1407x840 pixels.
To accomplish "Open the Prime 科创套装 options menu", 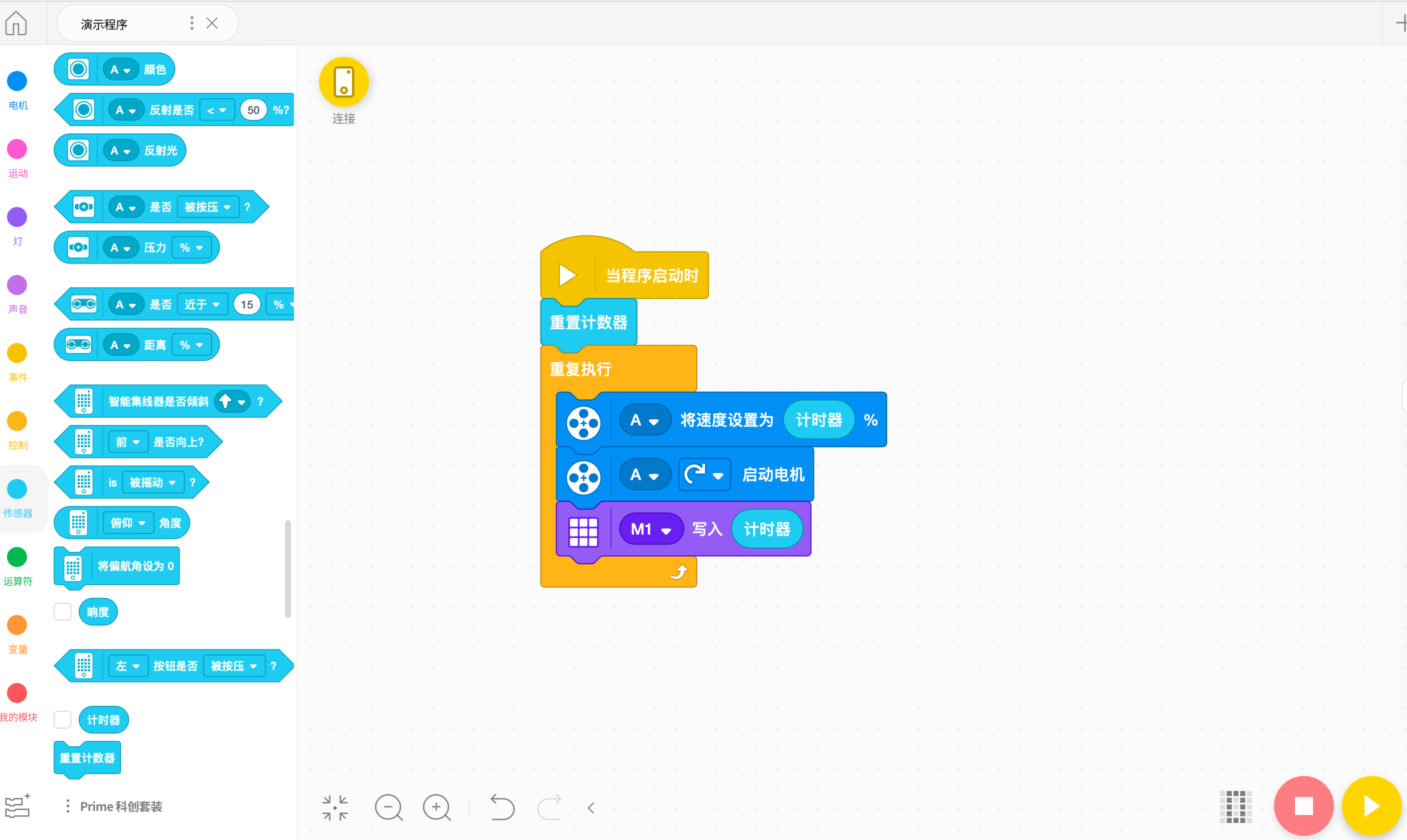I will coord(67,806).
